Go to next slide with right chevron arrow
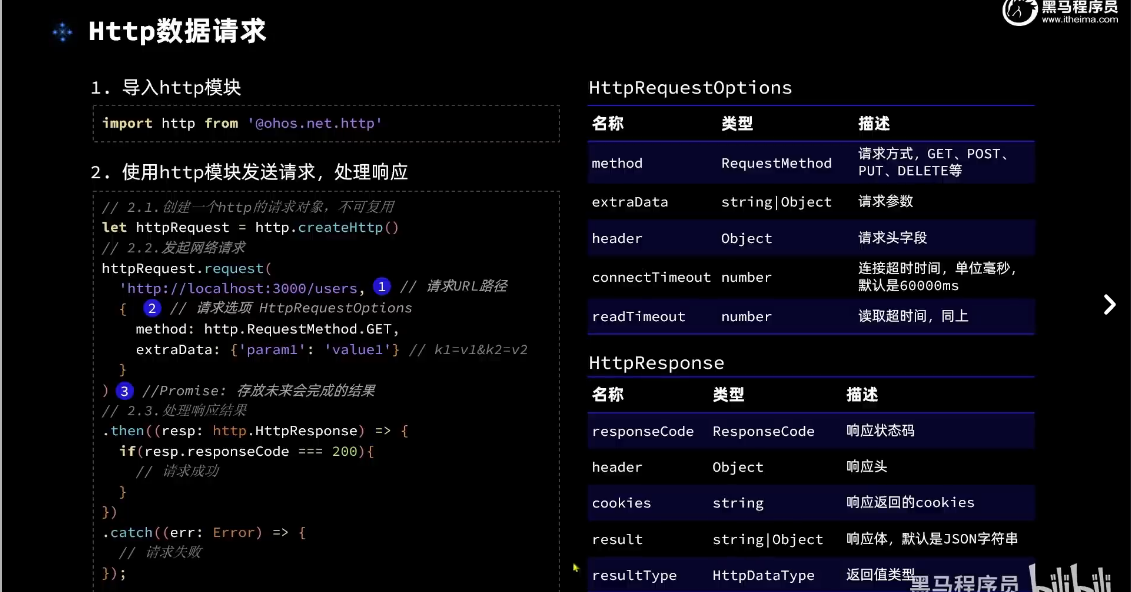The width and height of the screenshot is (1131, 592). (x=1109, y=305)
